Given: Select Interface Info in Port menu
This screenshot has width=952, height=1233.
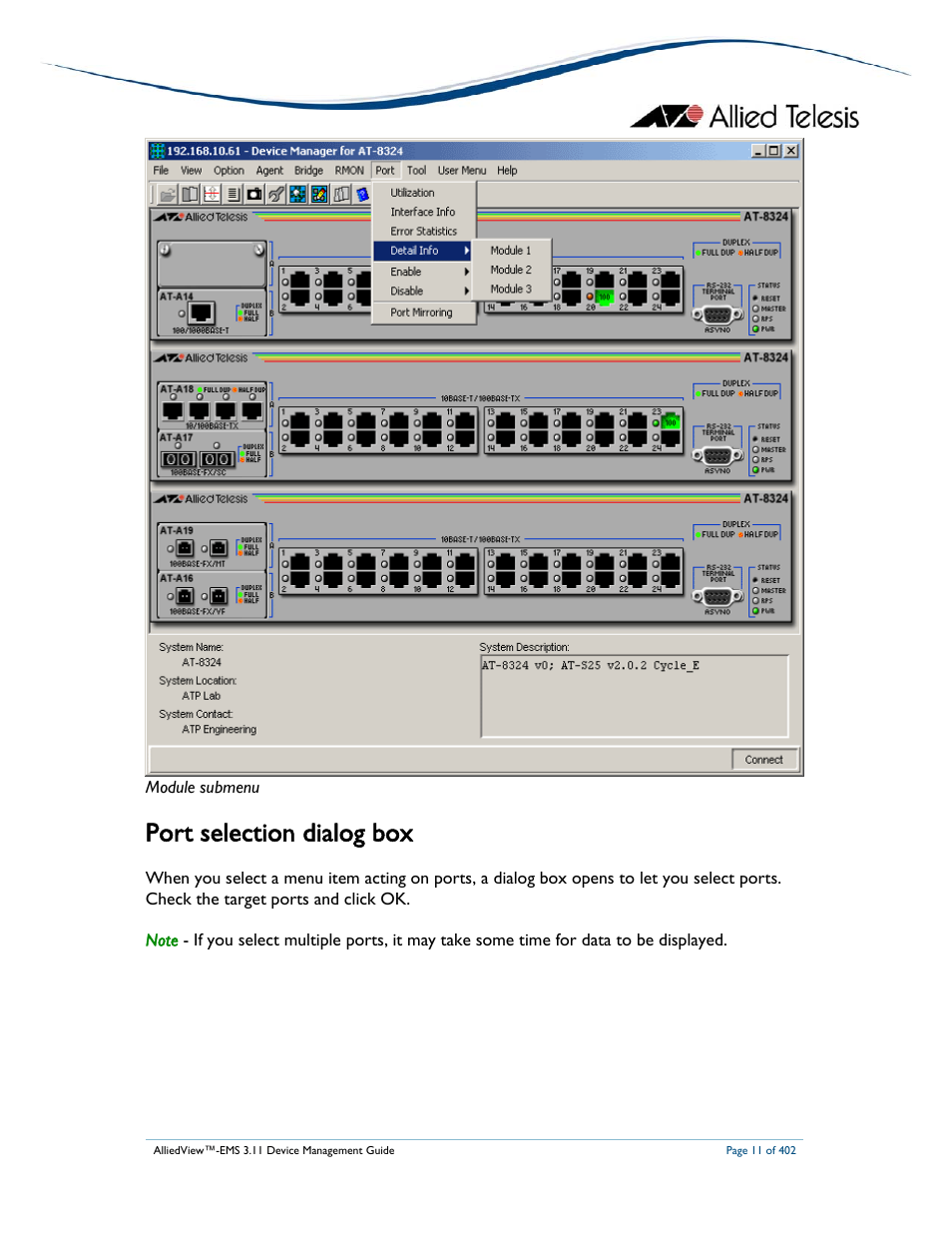Looking at the screenshot, I should coord(424,212).
